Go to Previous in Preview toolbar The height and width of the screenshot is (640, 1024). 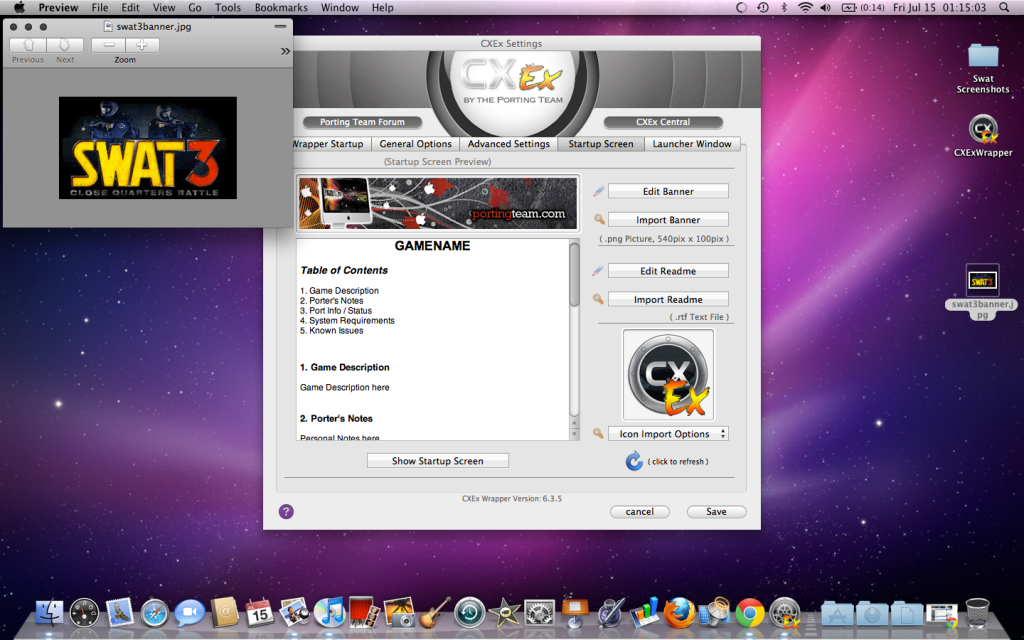point(28,44)
